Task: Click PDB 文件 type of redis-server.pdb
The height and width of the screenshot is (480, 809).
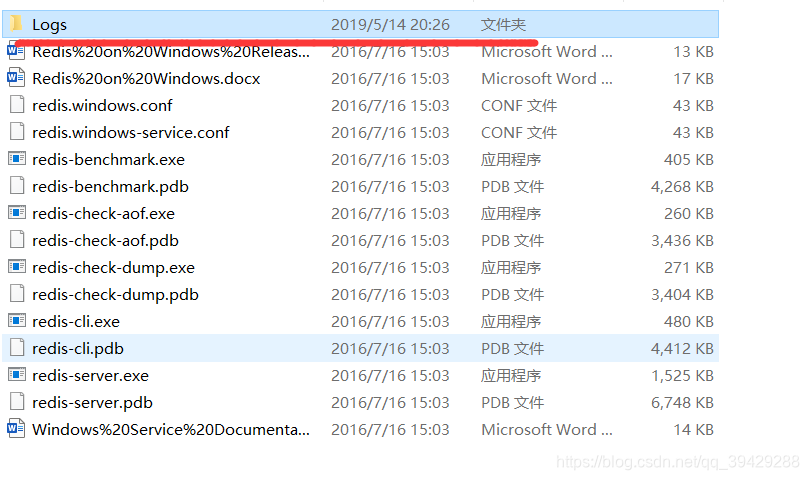Action: [x=512, y=403]
